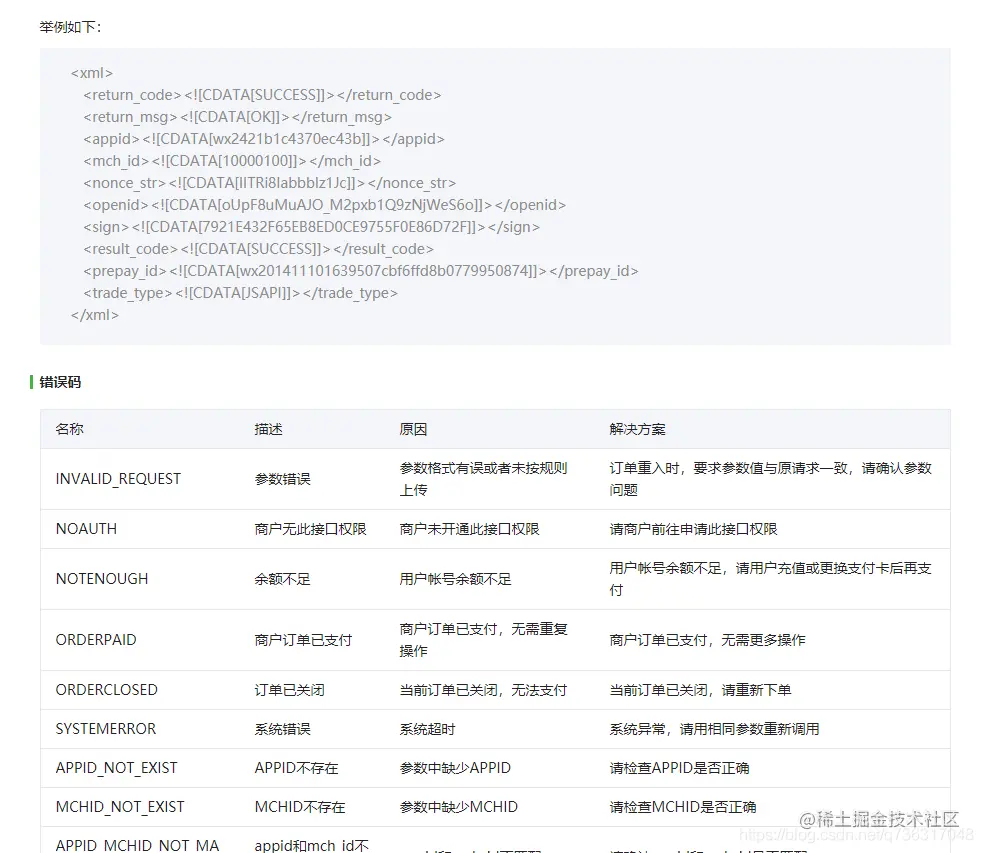This screenshot has width=983, height=853.
Task: Click the '请用相同参数重新调用' solution cell
Action: coord(714,729)
